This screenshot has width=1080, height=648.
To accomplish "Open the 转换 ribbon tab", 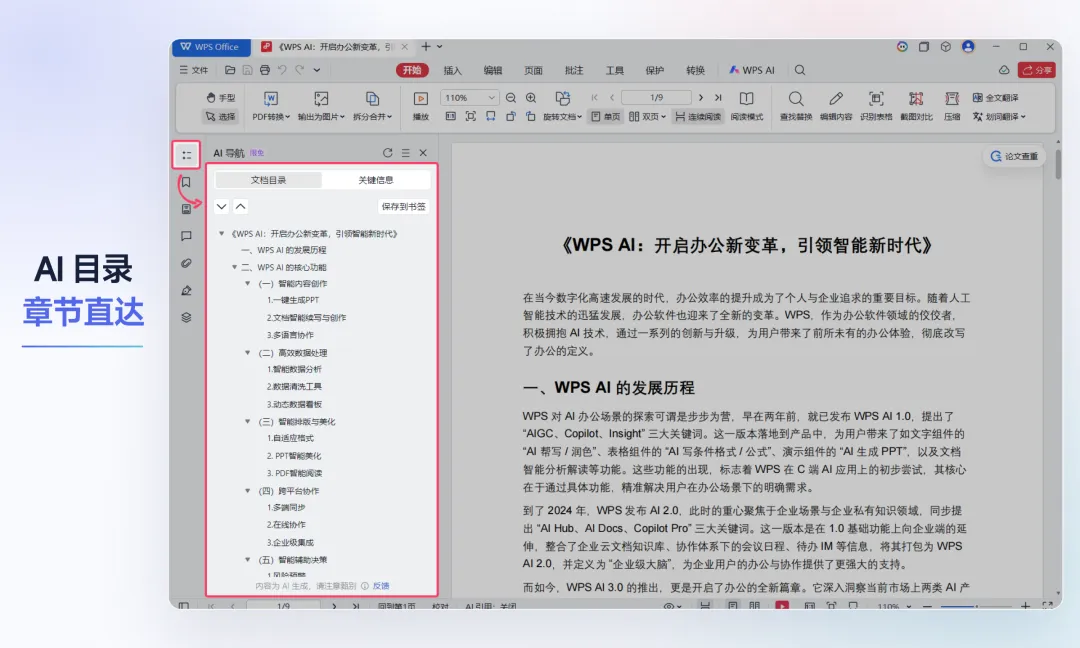I will pos(695,70).
